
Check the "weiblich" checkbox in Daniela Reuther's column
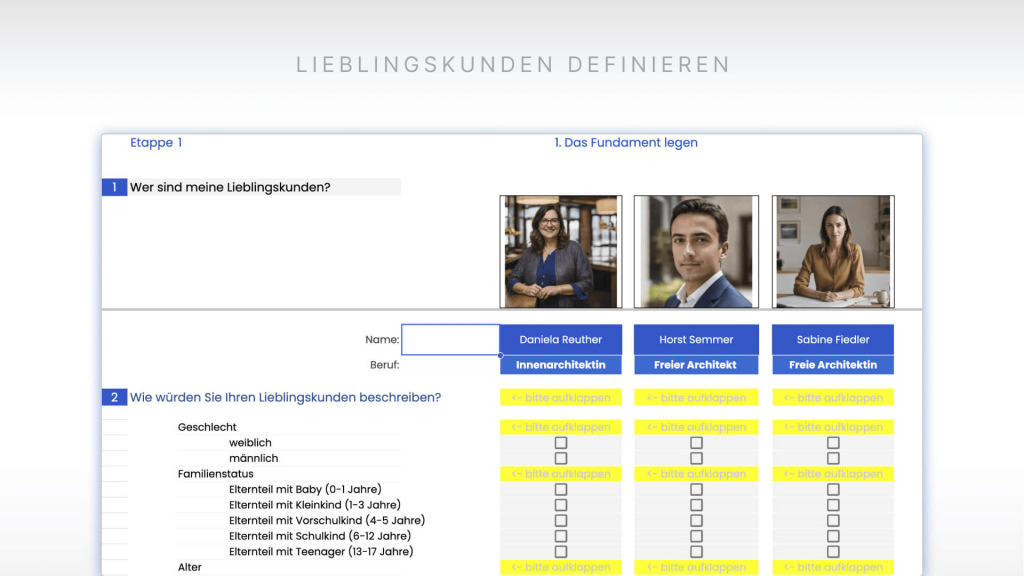tap(561, 442)
